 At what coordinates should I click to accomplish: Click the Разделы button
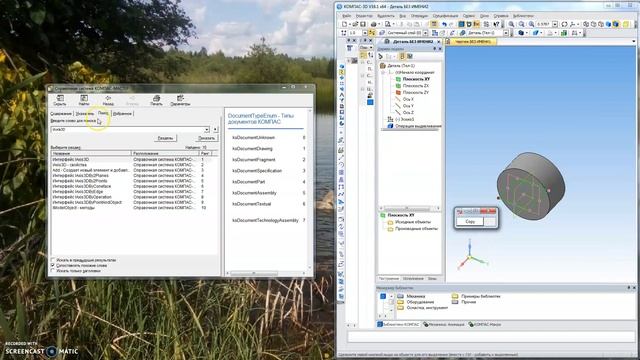click(165, 138)
